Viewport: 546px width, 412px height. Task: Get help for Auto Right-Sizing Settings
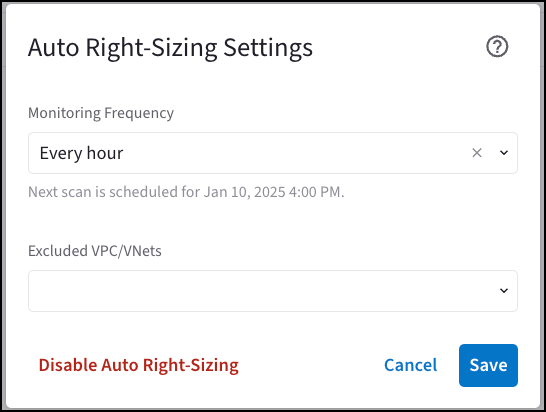pyautogui.click(x=497, y=46)
